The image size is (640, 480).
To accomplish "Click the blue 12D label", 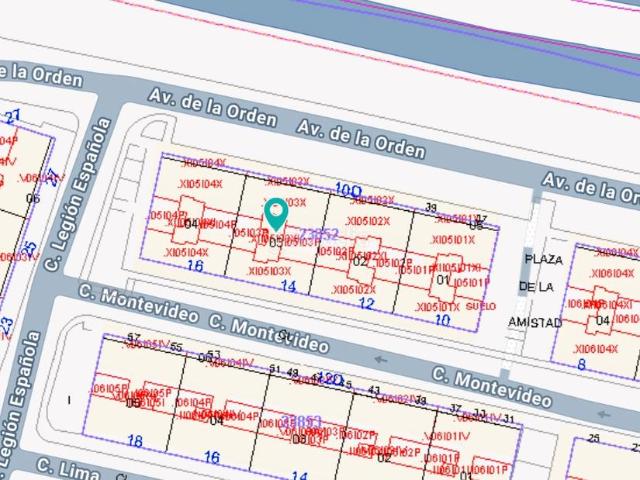I will pyautogui.click(x=330, y=379).
